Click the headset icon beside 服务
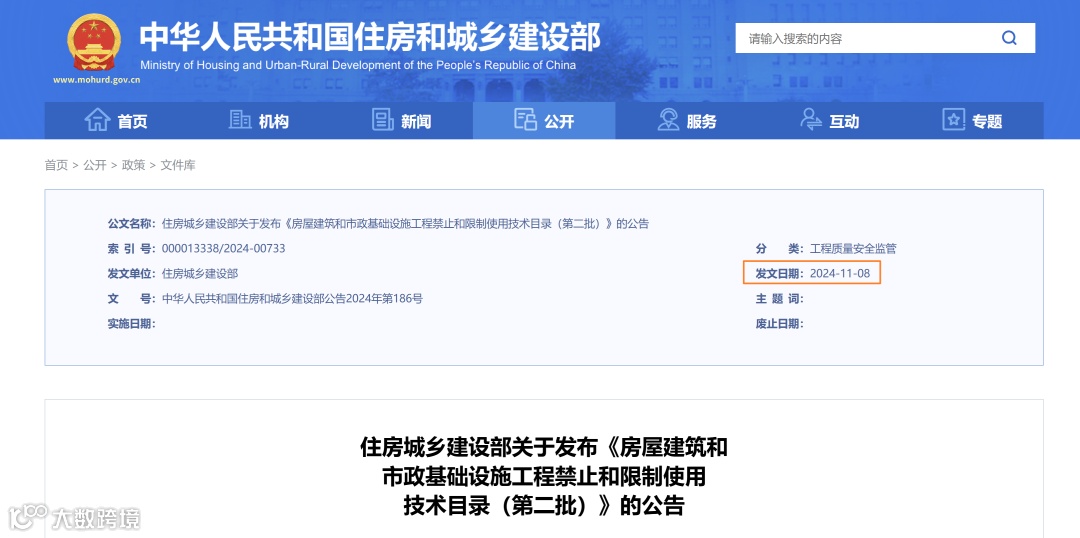 point(668,120)
